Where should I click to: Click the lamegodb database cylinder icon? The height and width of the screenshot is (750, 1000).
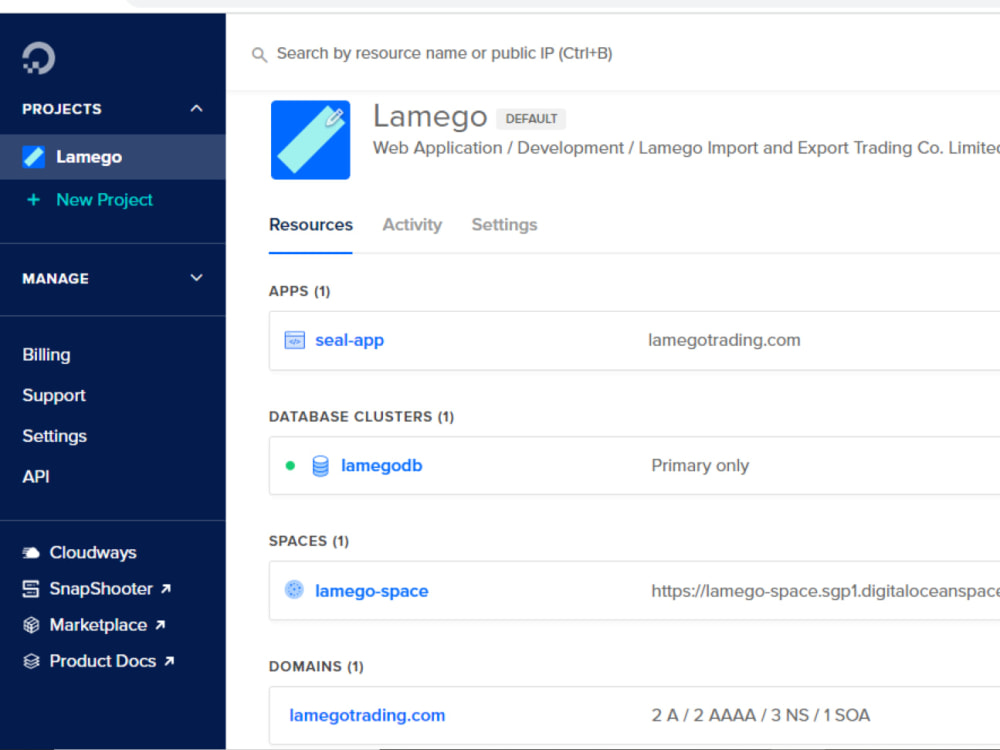pyautogui.click(x=321, y=466)
